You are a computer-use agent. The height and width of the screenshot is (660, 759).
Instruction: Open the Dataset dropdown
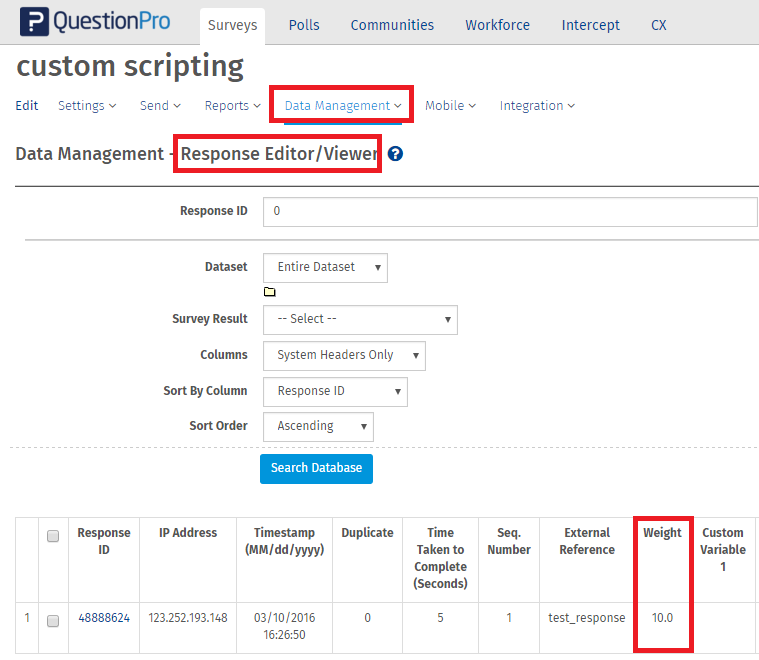click(x=325, y=267)
